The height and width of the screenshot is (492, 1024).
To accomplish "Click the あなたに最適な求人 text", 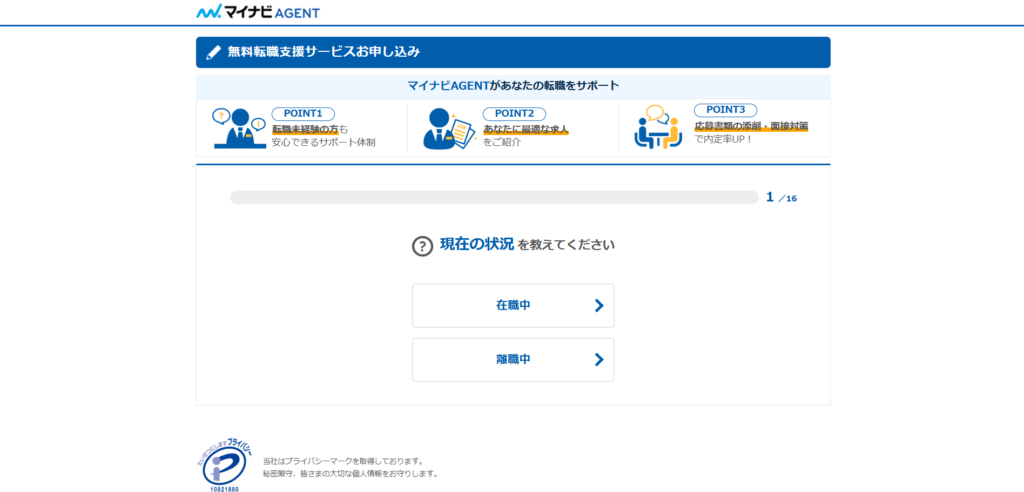I will coord(526,129).
